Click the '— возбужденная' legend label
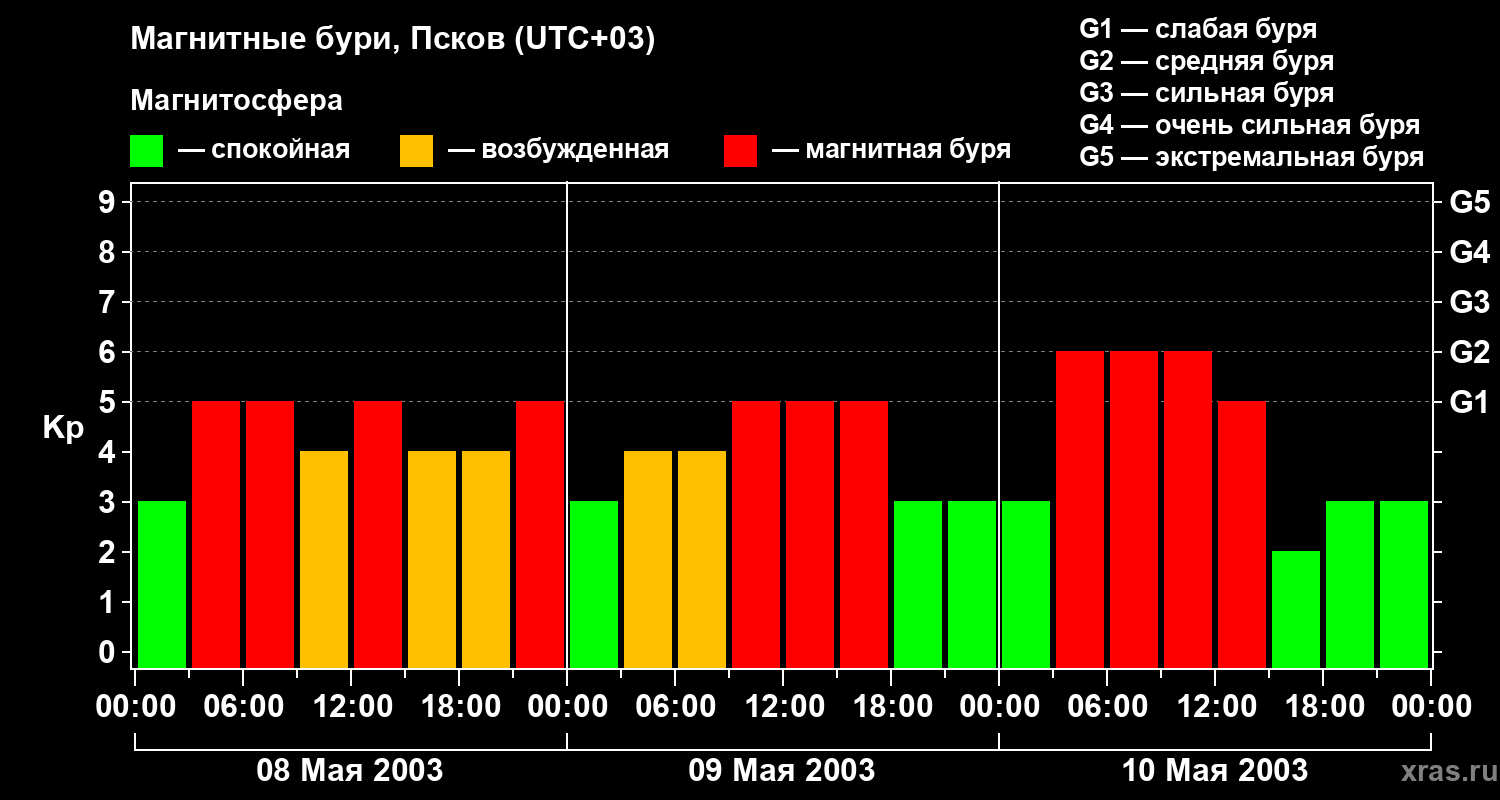 (558, 151)
